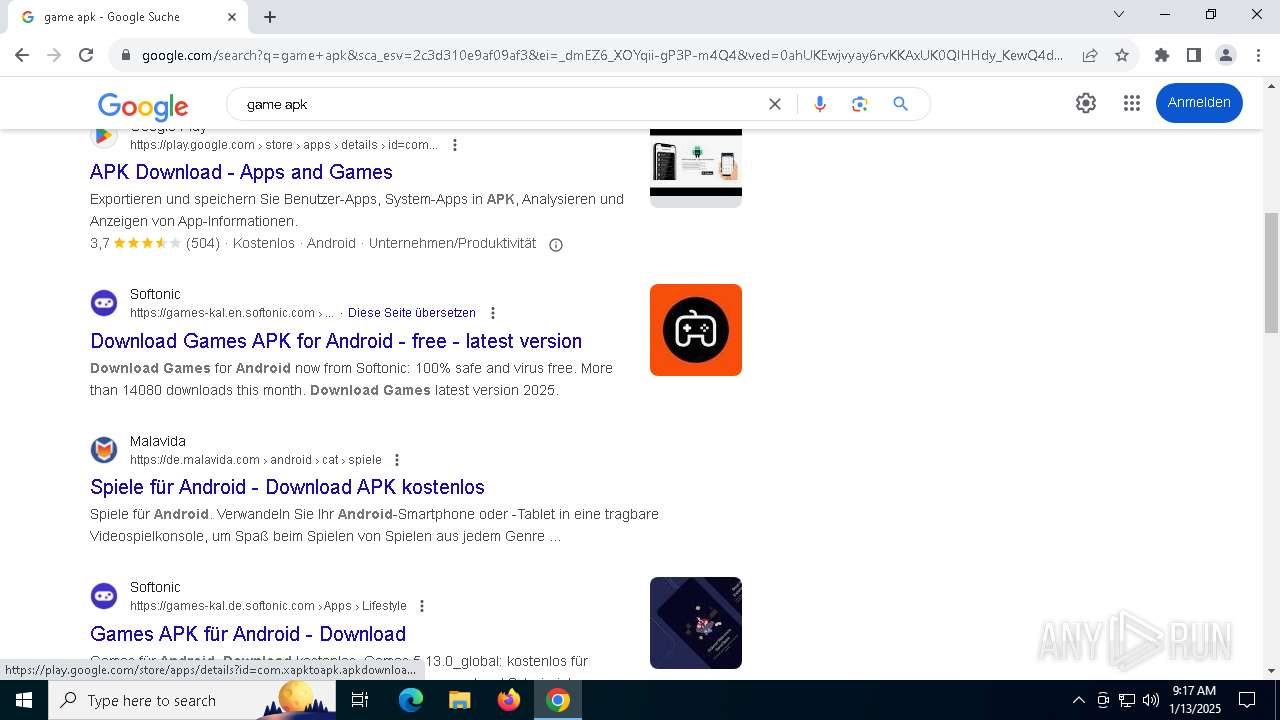Click the Softonic favicon of Download Games result
The height and width of the screenshot is (720, 1280).
(x=104, y=303)
